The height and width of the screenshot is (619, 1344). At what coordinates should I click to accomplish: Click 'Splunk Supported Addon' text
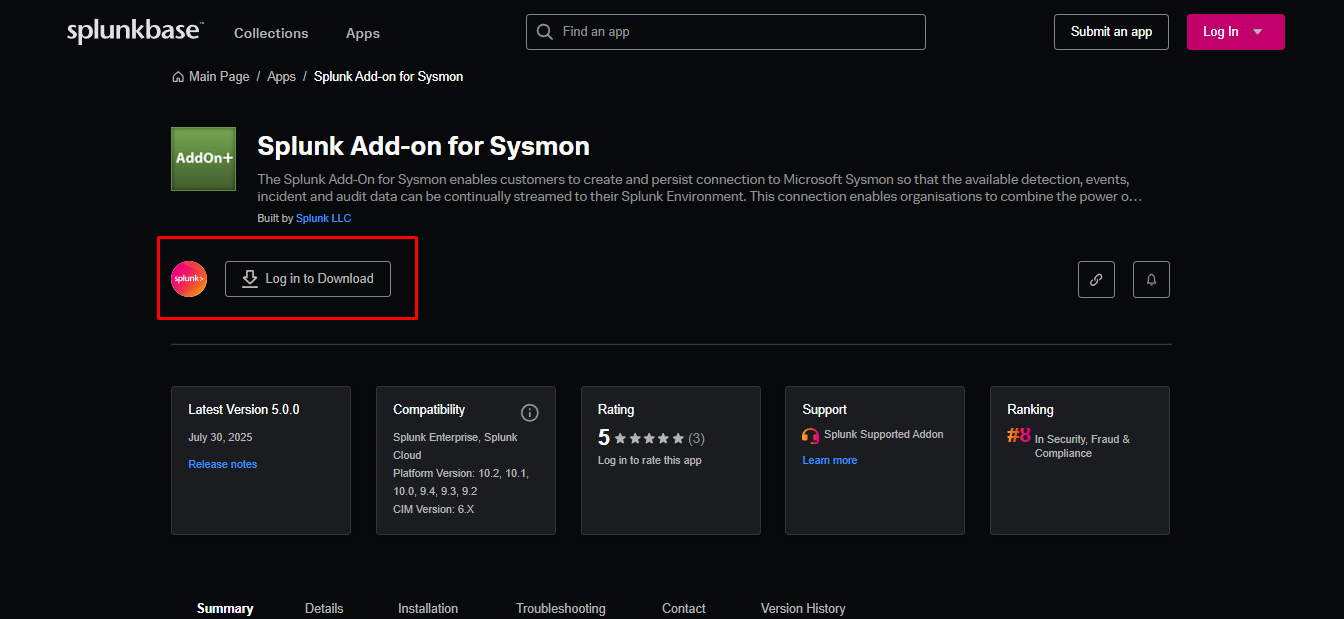[883, 435]
